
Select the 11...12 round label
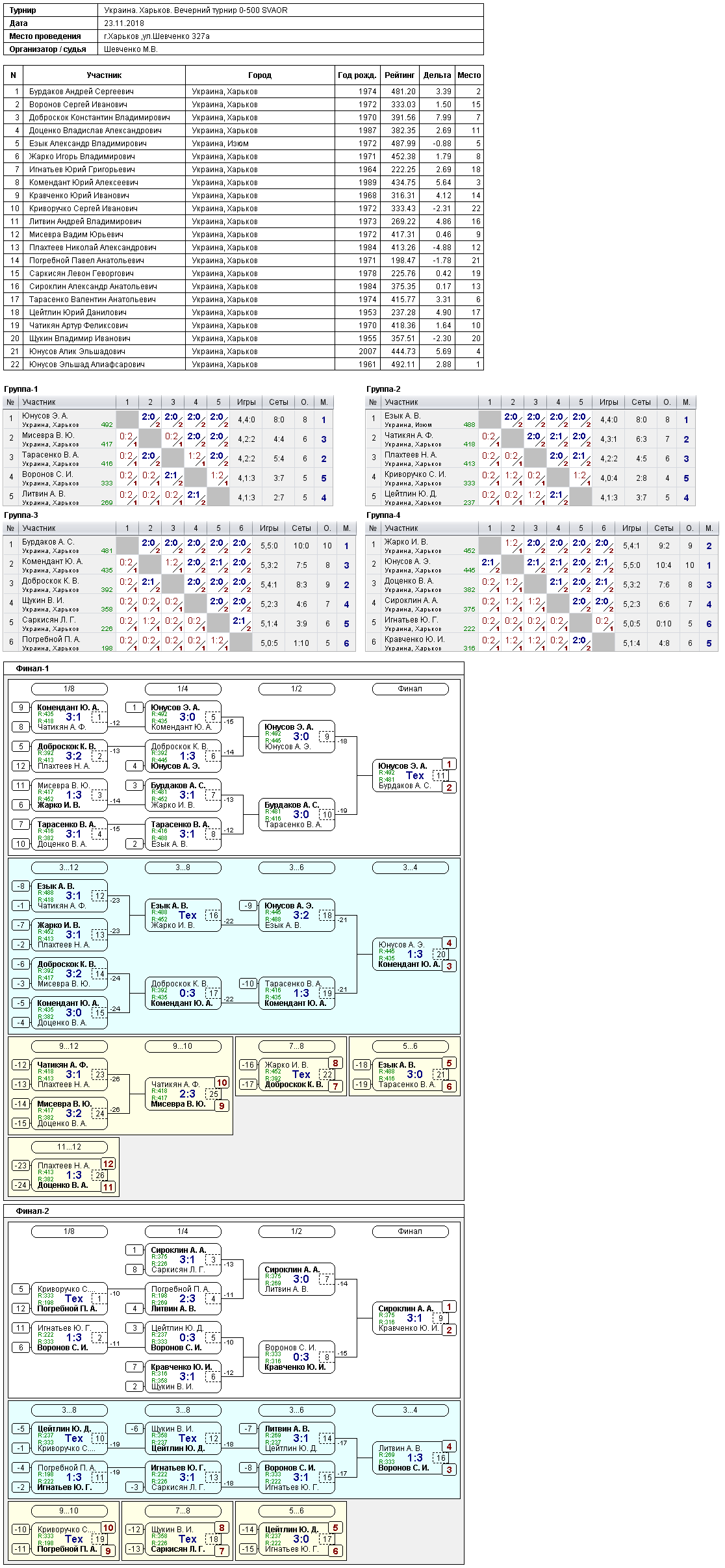(69, 1147)
